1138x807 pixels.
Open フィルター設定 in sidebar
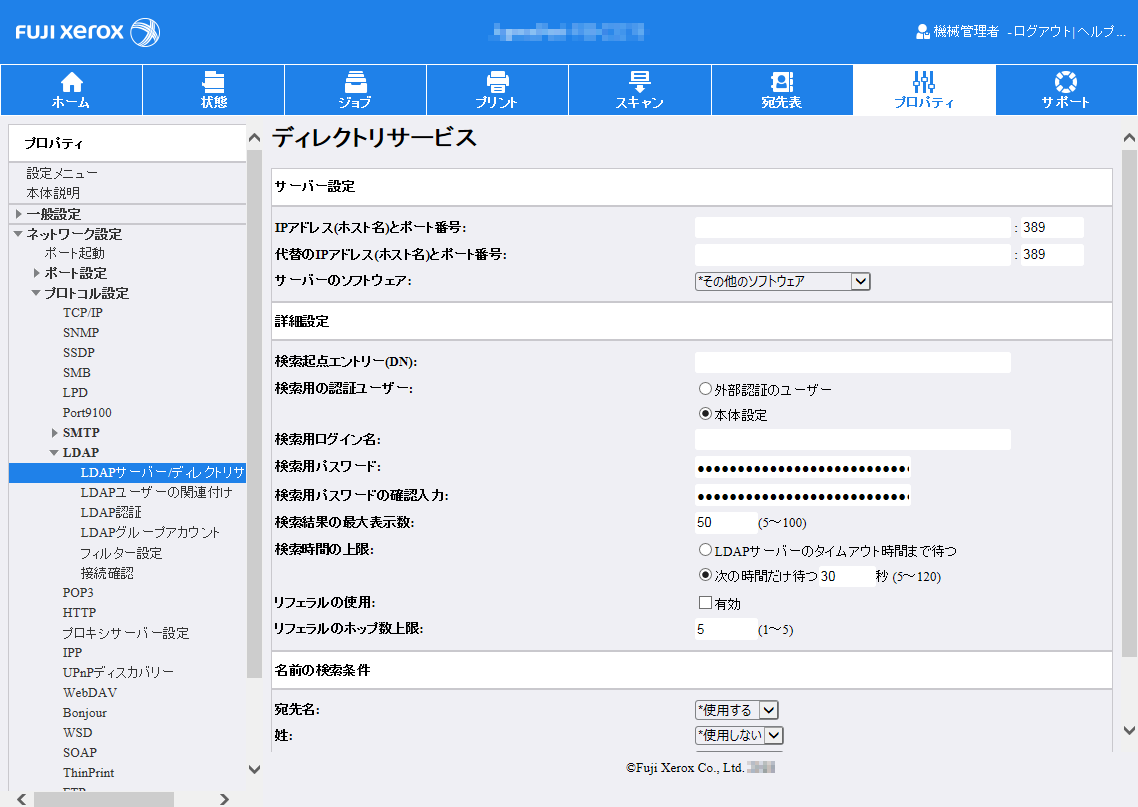(x=121, y=553)
